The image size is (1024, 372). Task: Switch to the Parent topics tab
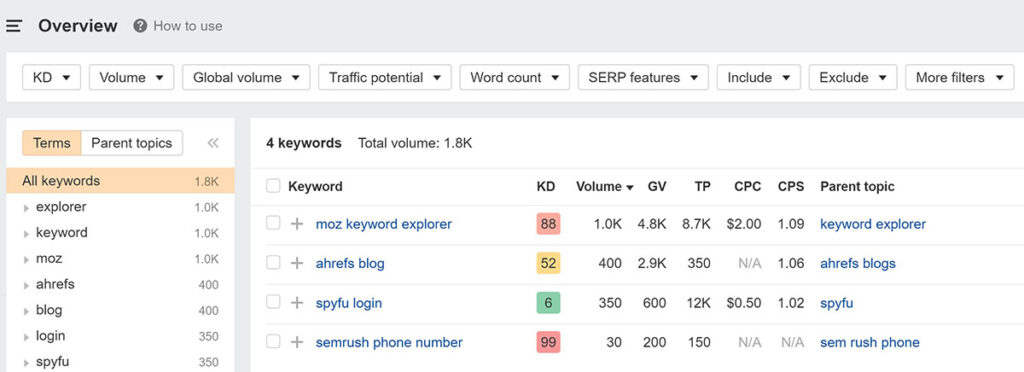pos(131,143)
